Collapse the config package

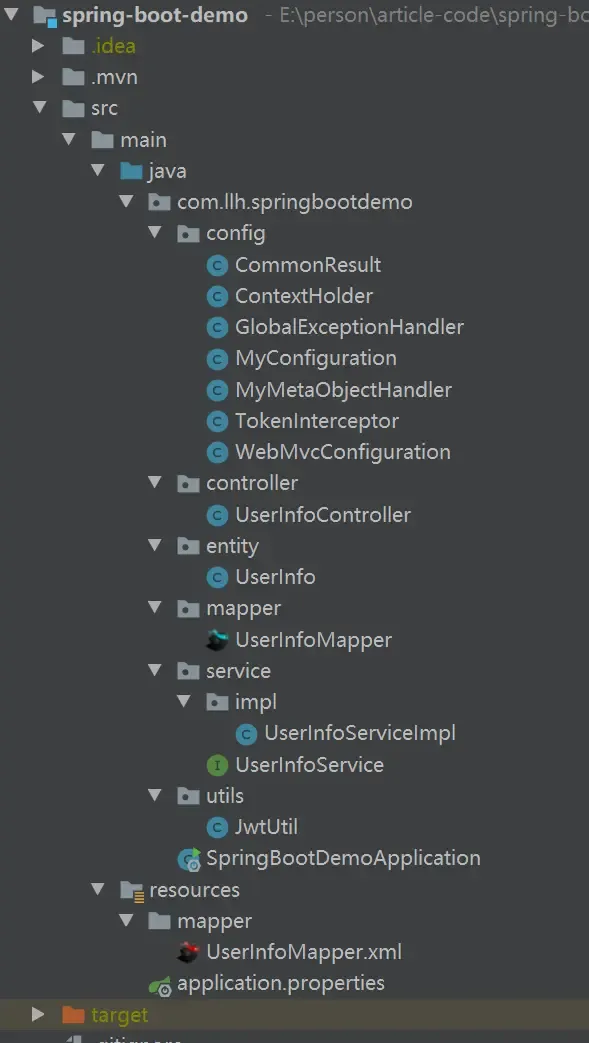click(155, 233)
